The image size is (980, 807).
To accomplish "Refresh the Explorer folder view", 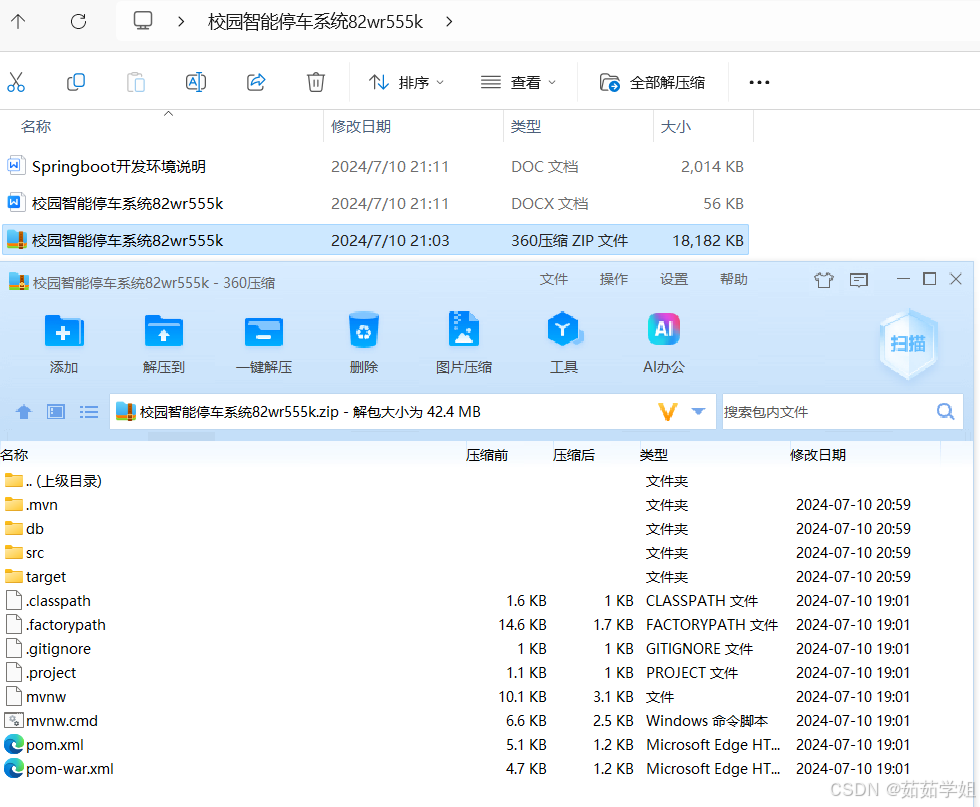I will [78, 22].
